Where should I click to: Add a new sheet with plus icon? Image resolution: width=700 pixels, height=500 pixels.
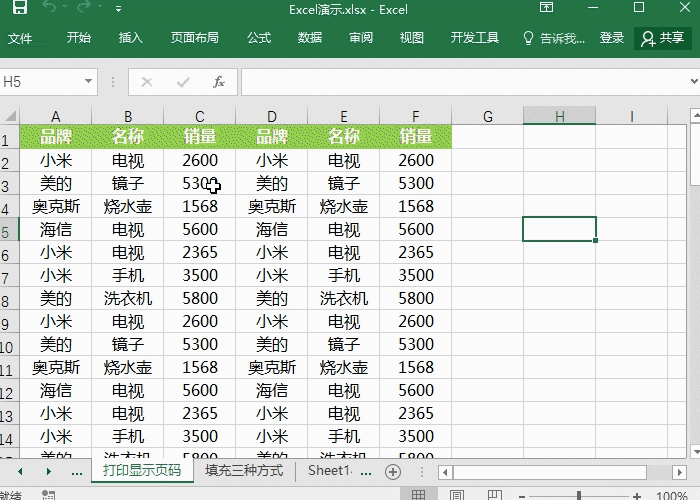point(393,471)
